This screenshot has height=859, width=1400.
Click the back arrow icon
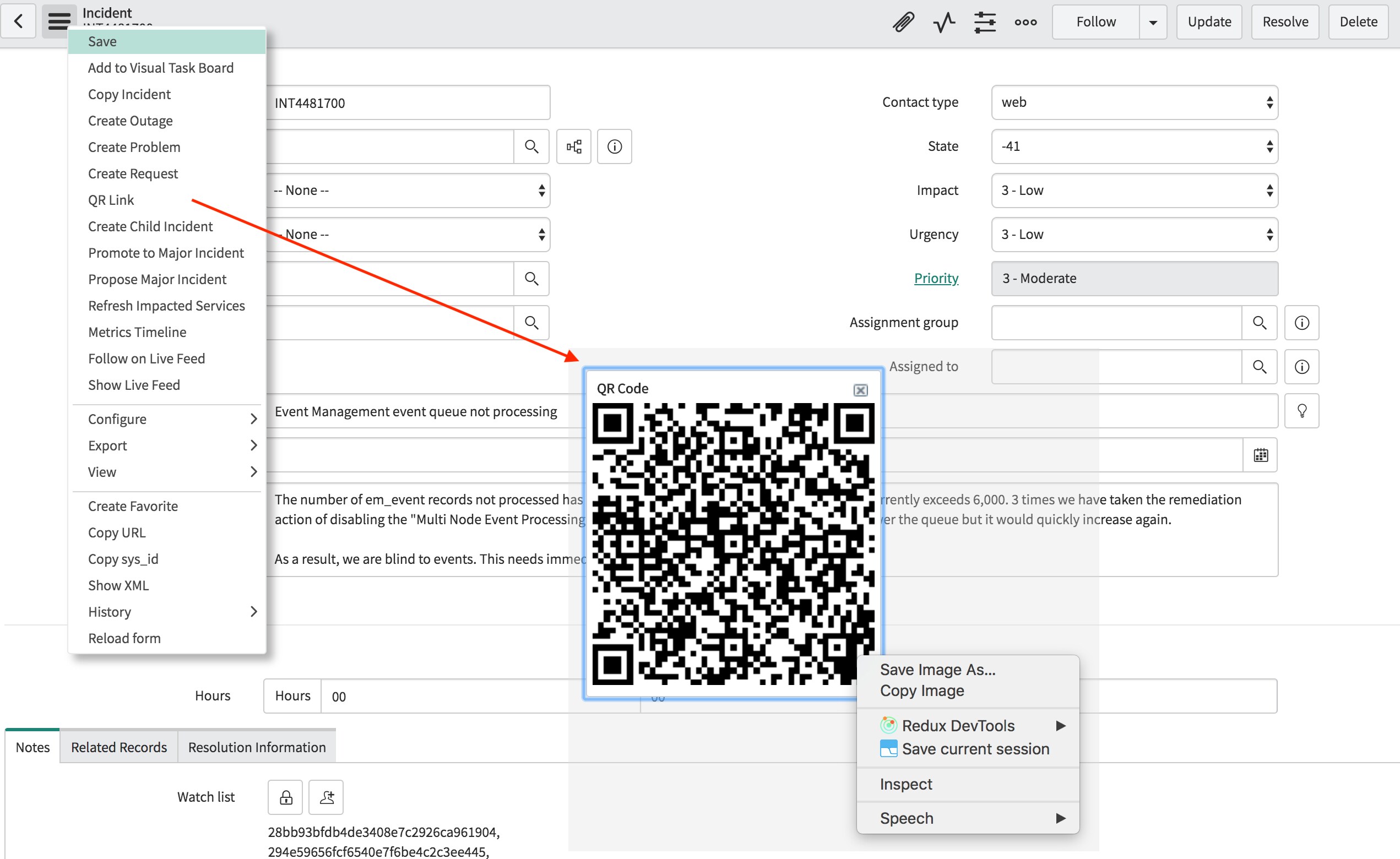coord(18,21)
